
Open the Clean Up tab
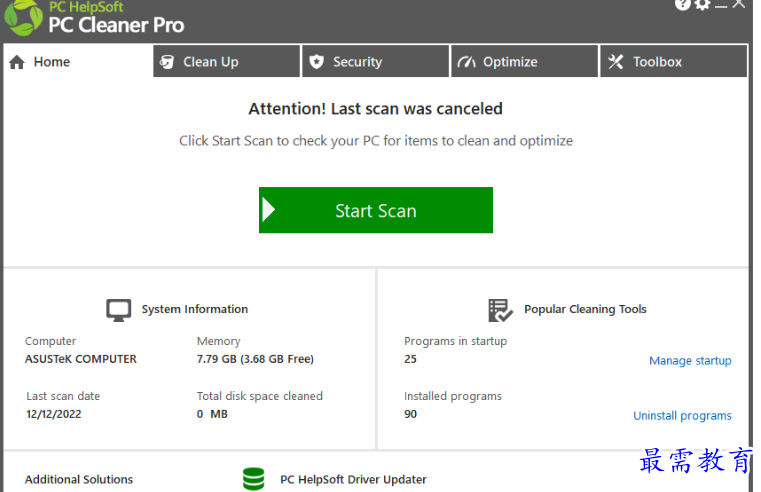[x=227, y=62]
